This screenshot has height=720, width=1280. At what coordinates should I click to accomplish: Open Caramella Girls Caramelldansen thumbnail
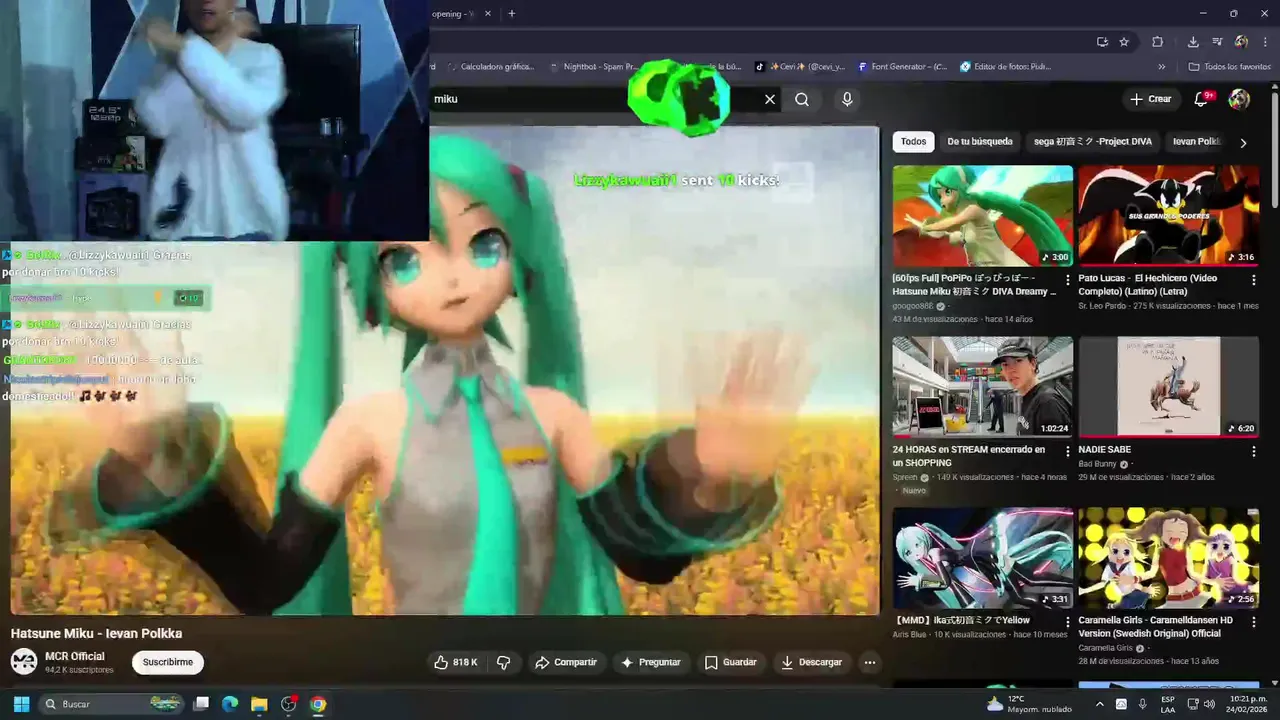coord(1169,558)
